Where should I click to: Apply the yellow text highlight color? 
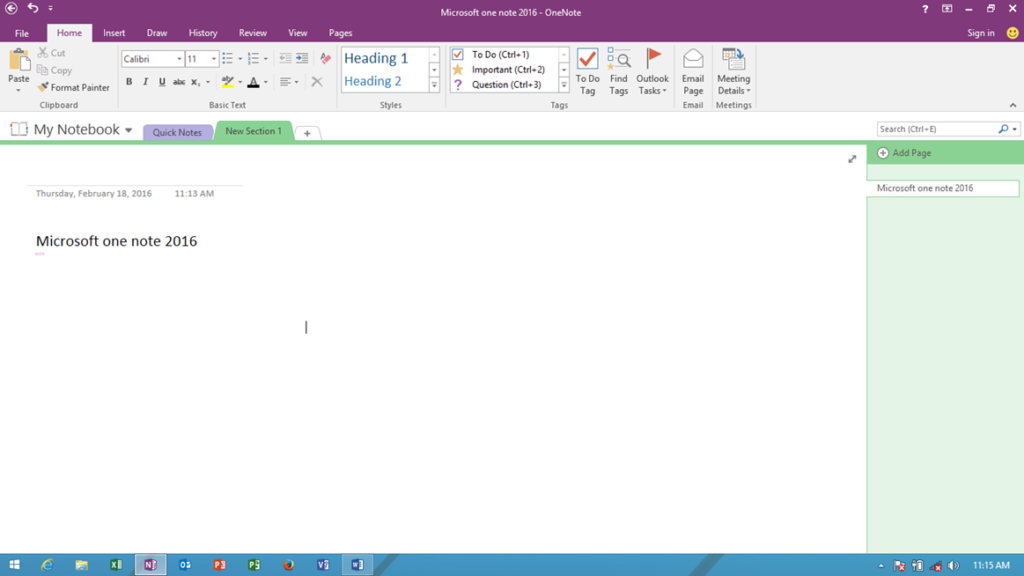click(227, 82)
